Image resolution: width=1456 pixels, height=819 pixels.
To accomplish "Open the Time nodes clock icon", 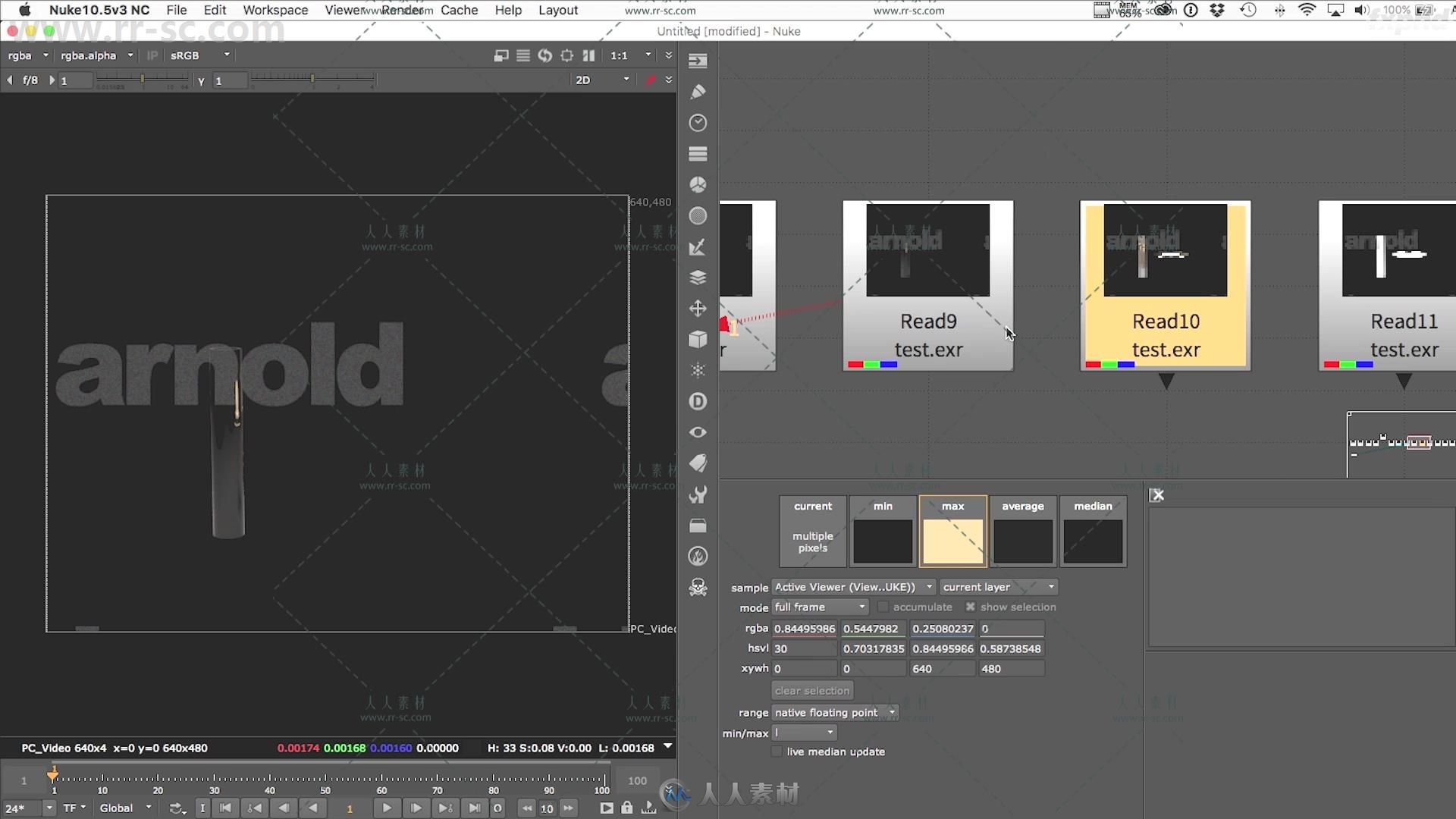I will click(x=698, y=123).
